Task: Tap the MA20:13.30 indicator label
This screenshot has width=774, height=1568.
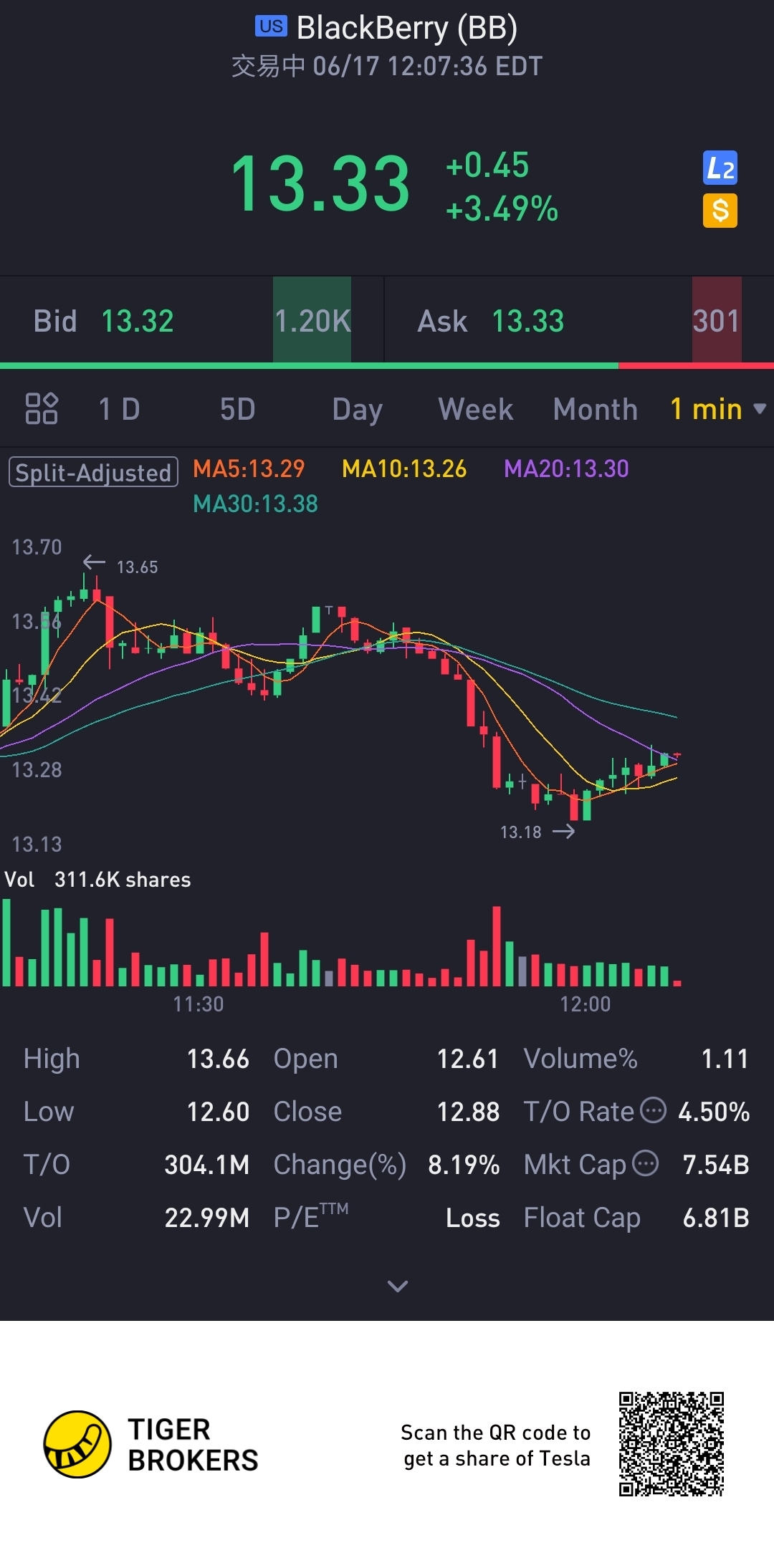Action: click(x=566, y=468)
